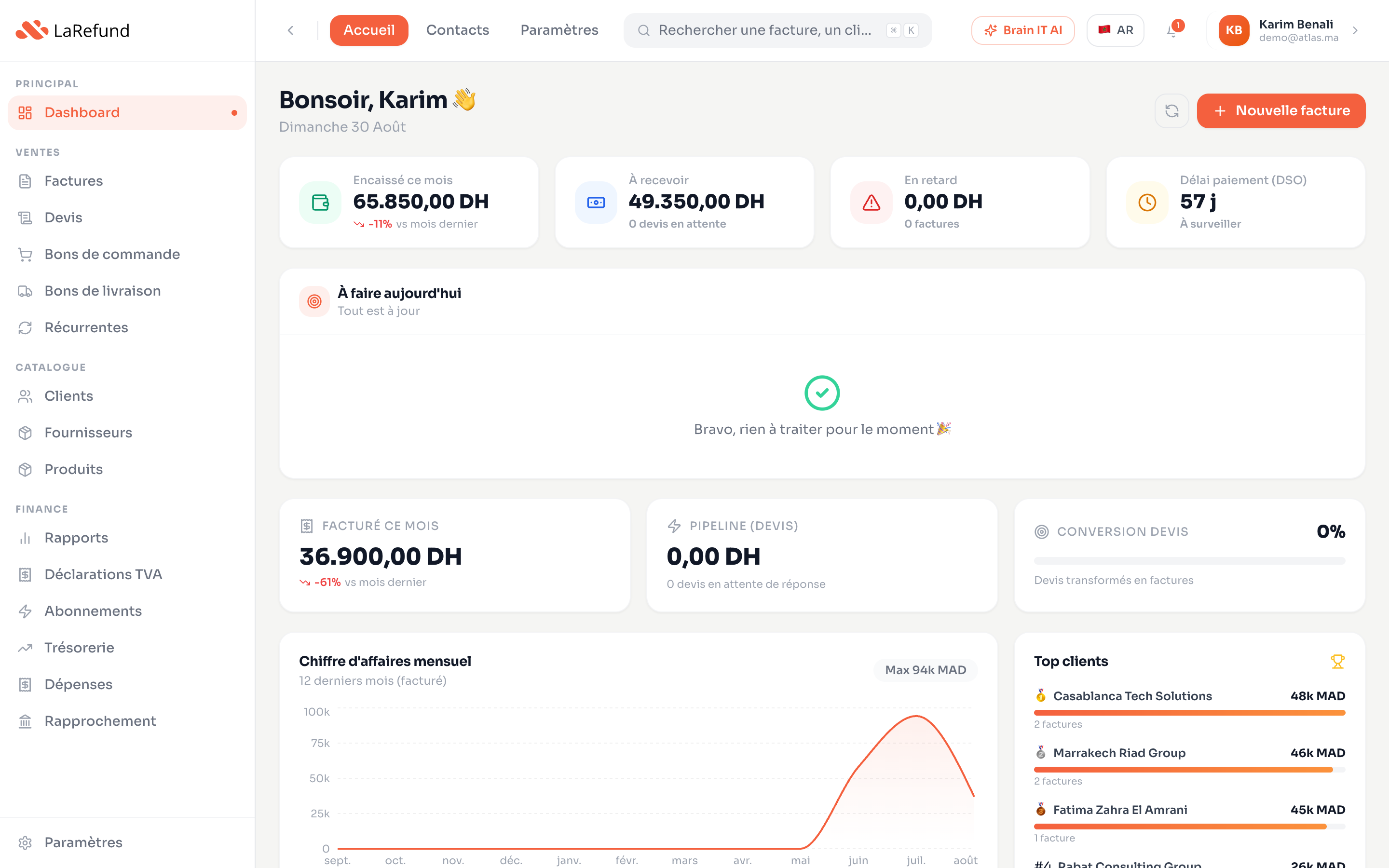Focus the invoice search field
The image size is (1389, 868).
[778, 30]
